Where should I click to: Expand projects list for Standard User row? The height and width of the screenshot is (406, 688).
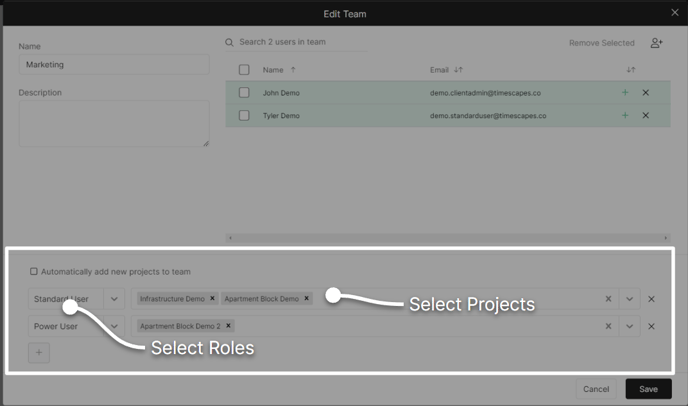pos(630,299)
